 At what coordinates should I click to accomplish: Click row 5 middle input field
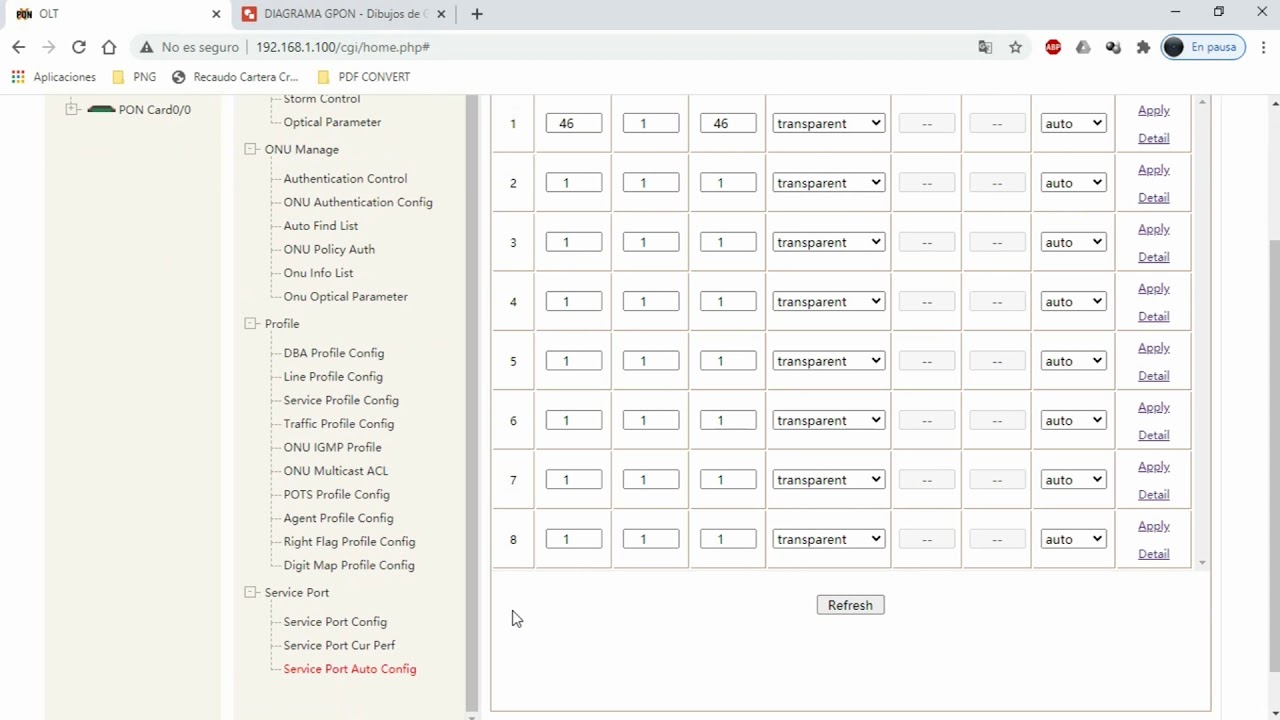tap(651, 361)
